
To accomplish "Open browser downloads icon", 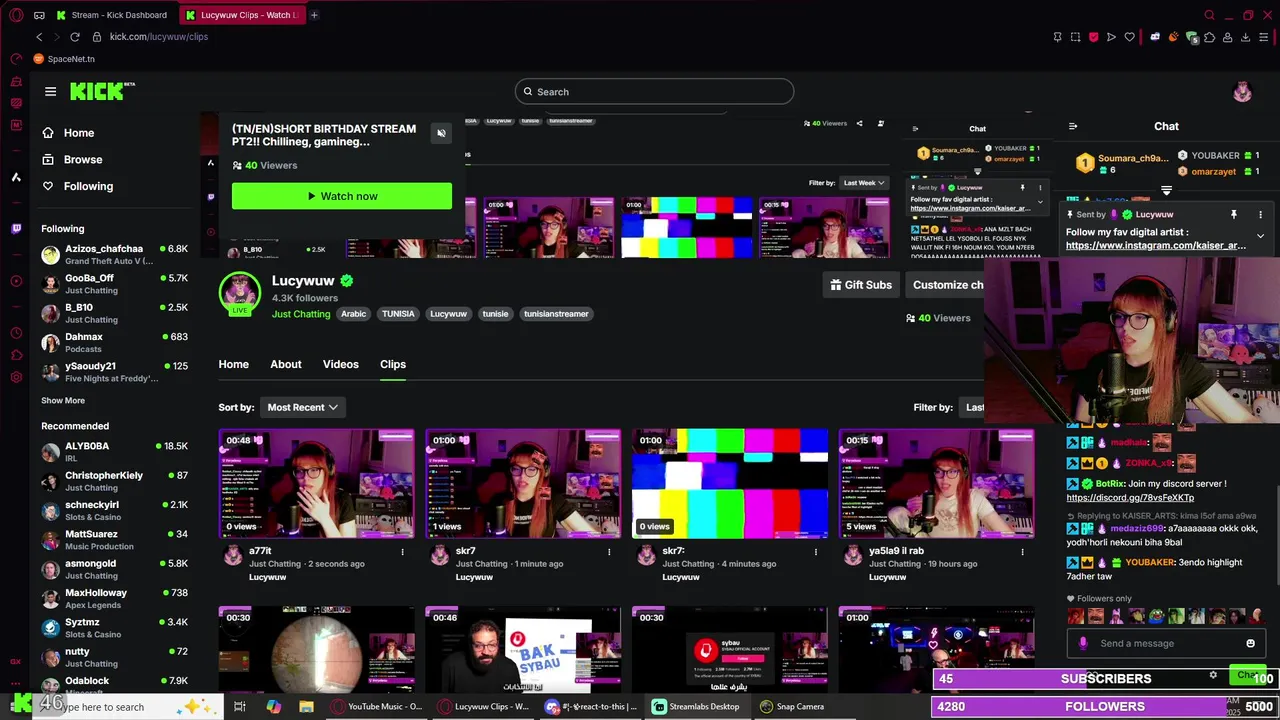I will 1245,37.
